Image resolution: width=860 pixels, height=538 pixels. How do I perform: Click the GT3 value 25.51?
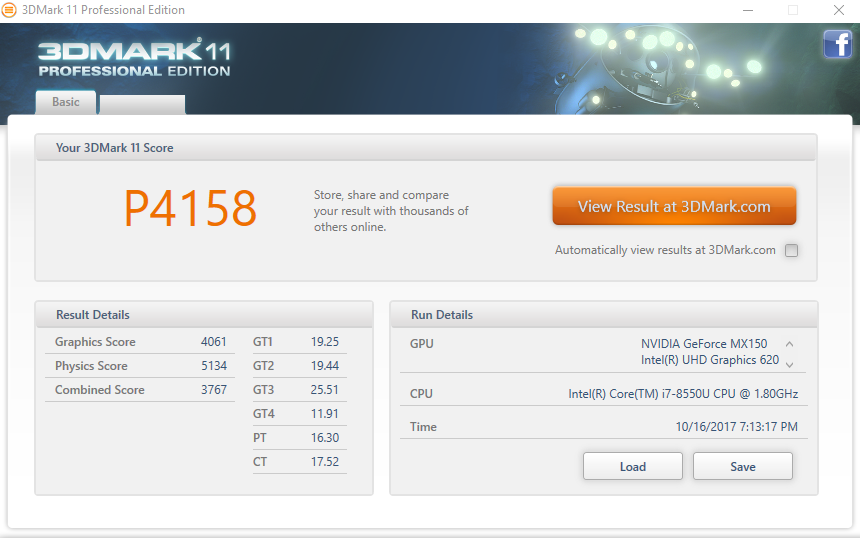[x=325, y=390]
